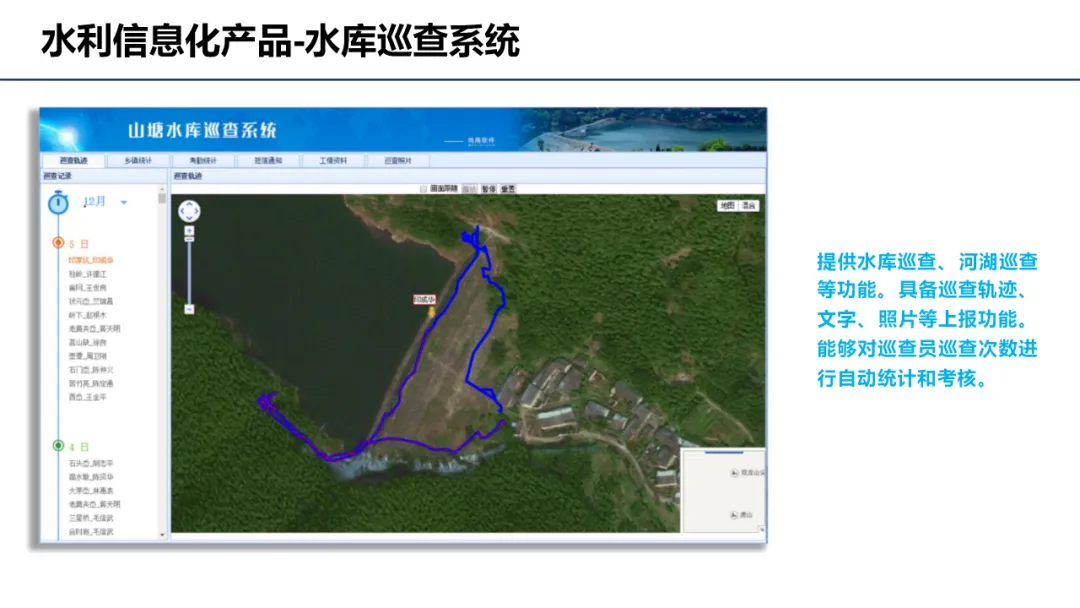
Task: Select the highlighted orange record under 5日
Action: click(91, 260)
